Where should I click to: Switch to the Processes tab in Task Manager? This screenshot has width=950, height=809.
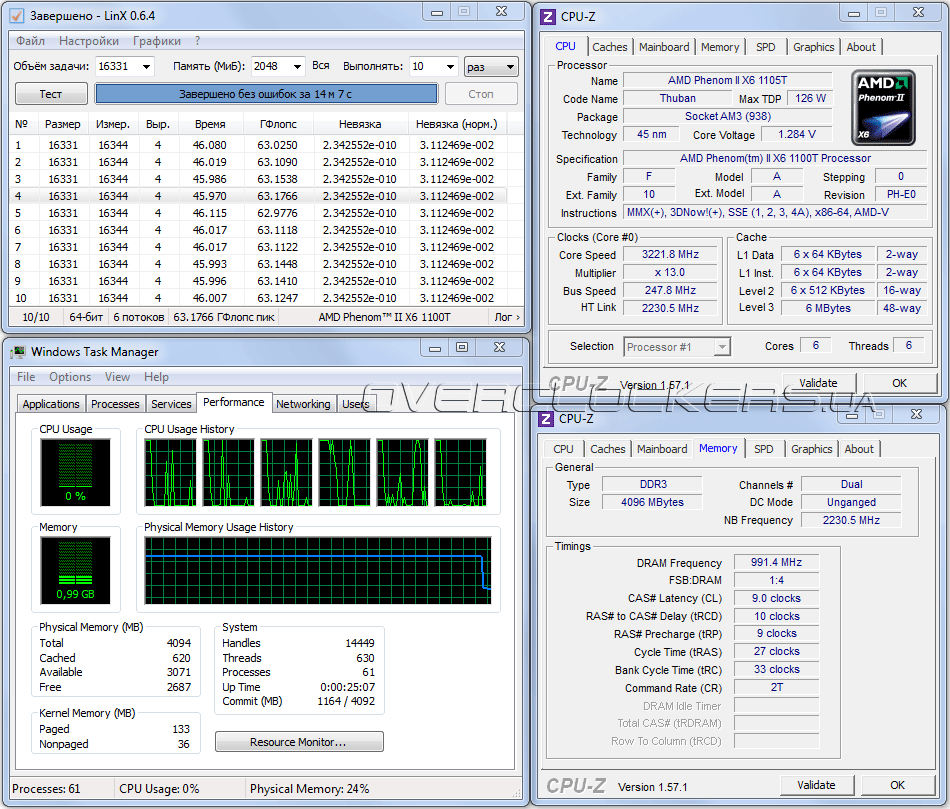(115, 404)
